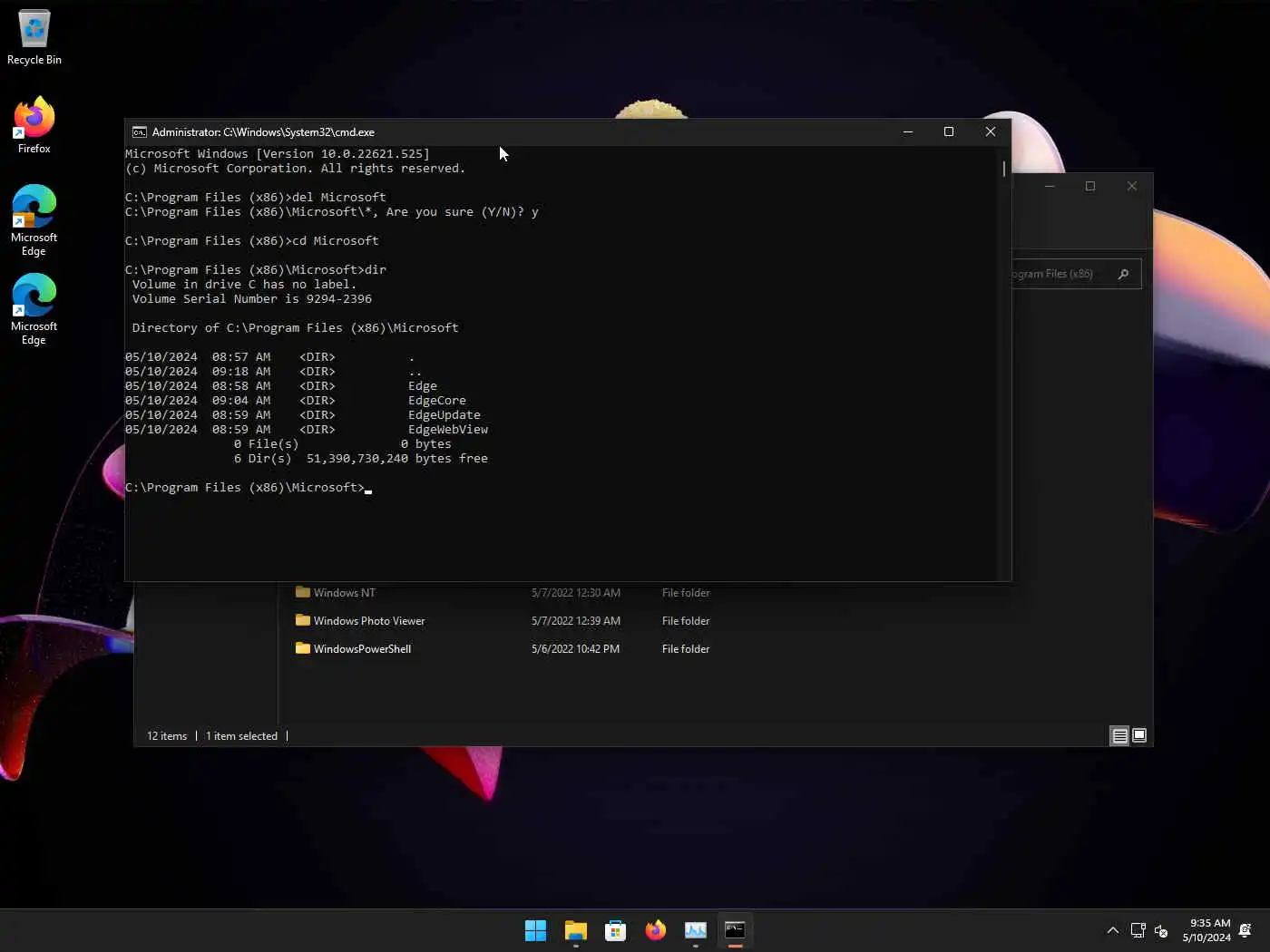Screen dimensions: 1270x952
Task: Open Firefox from the taskbar
Action: (x=656, y=930)
